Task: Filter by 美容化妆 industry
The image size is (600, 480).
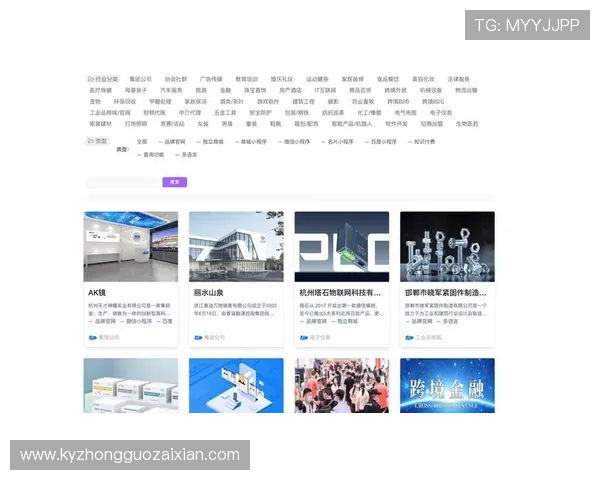Action: click(423, 79)
